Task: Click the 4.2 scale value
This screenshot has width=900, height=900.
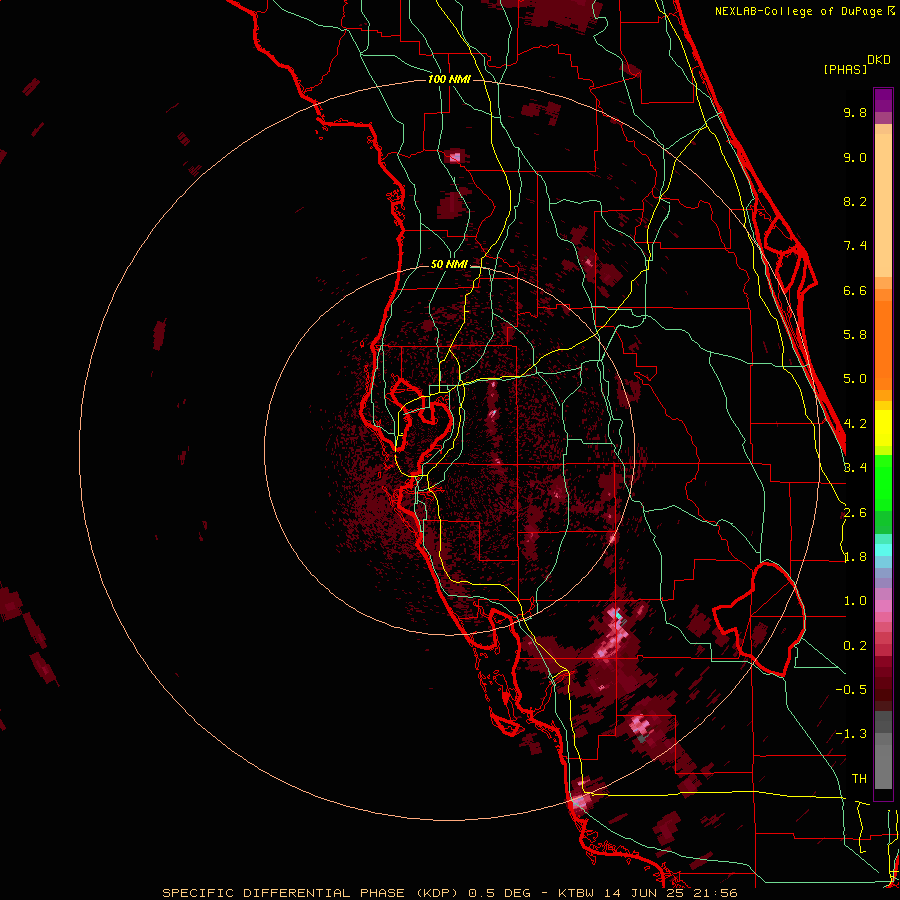Action: (855, 424)
